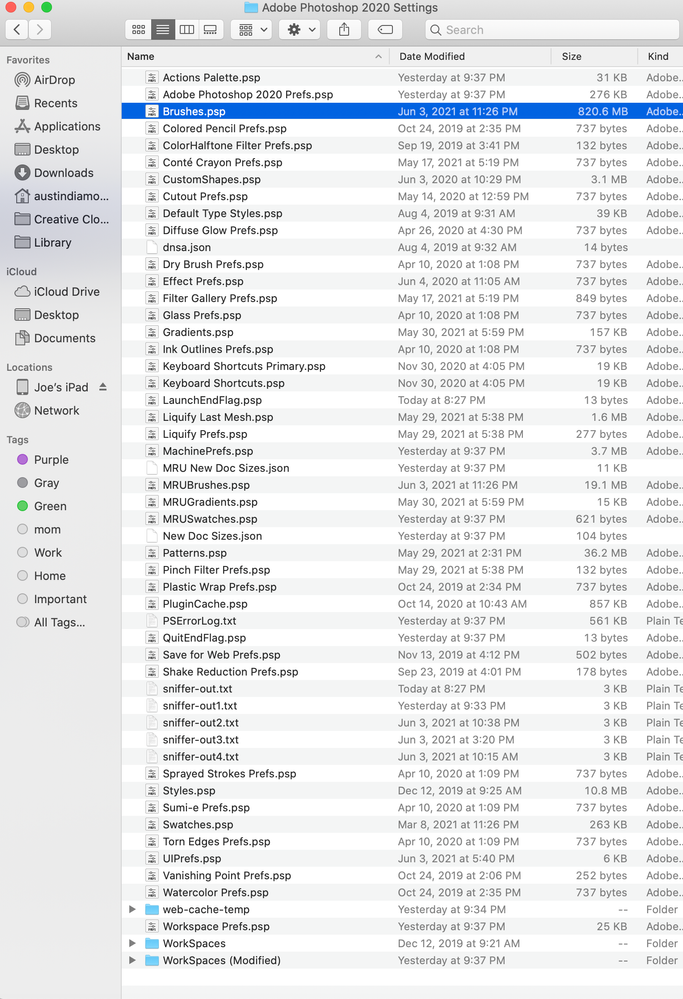Filter by the Gray tag
Screen dimensions: 683x999
click(x=46, y=483)
